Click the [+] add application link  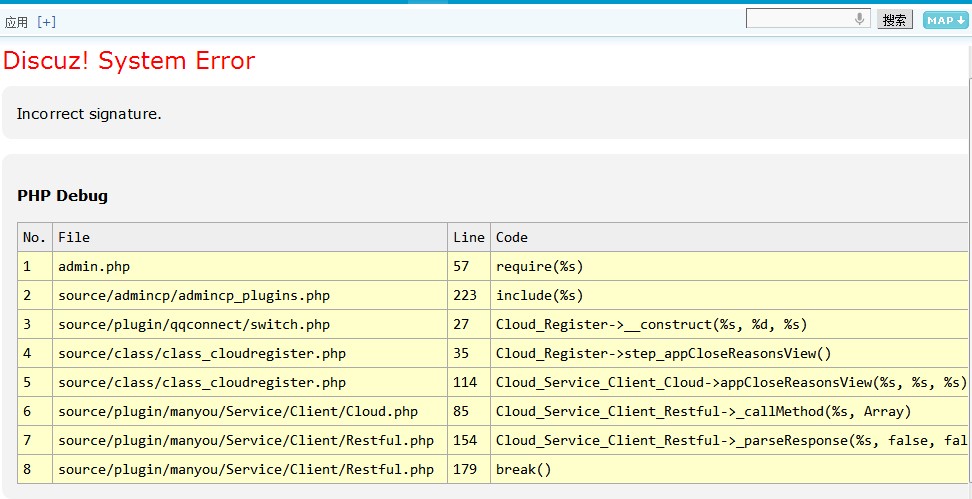click(x=46, y=22)
